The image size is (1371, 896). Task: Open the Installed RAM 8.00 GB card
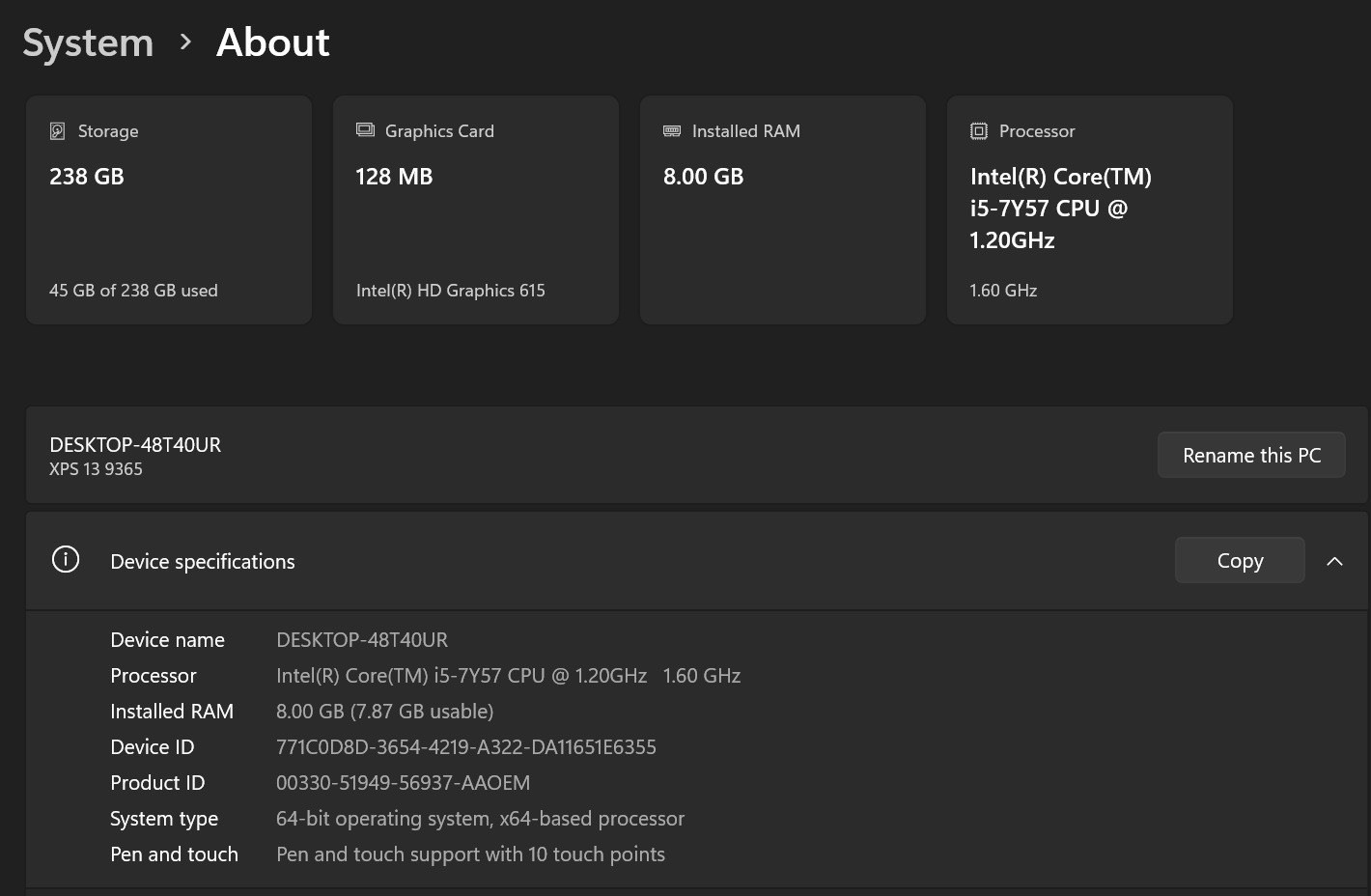[783, 210]
